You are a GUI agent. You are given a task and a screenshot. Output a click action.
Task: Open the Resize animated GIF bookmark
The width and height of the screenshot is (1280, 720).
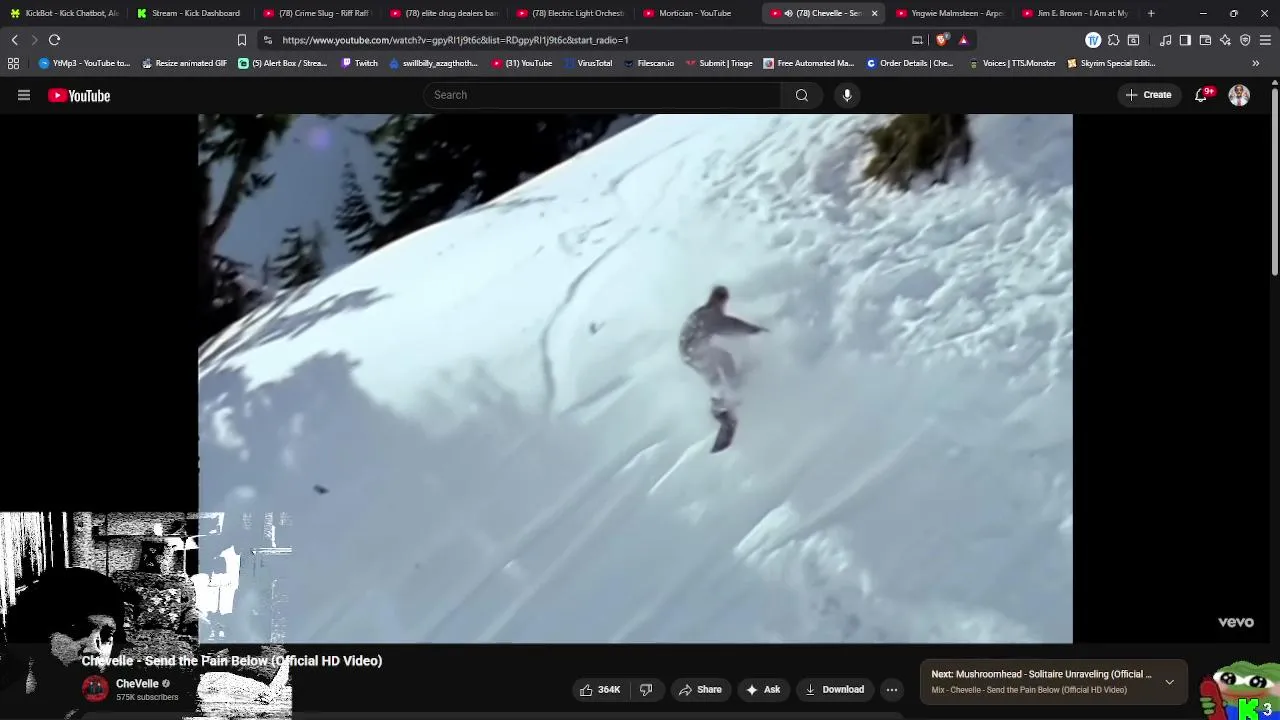[x=184, y=63]
